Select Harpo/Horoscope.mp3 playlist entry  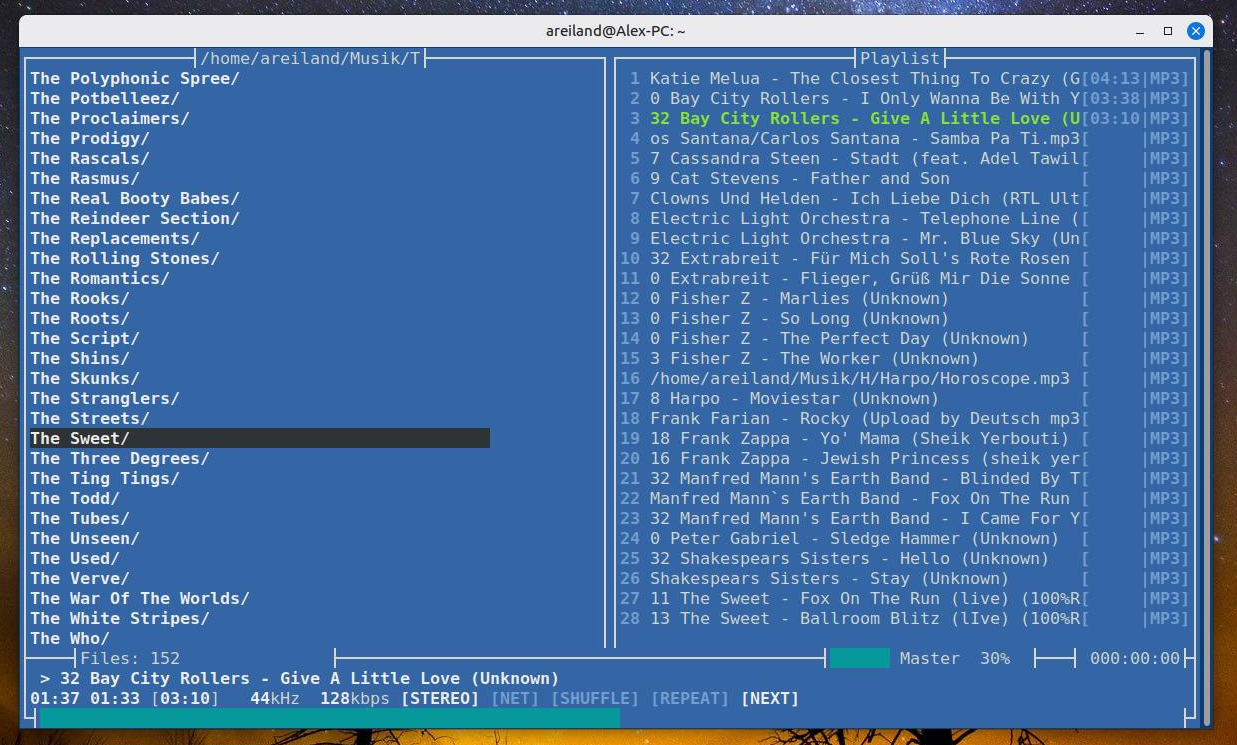[905, 378]
